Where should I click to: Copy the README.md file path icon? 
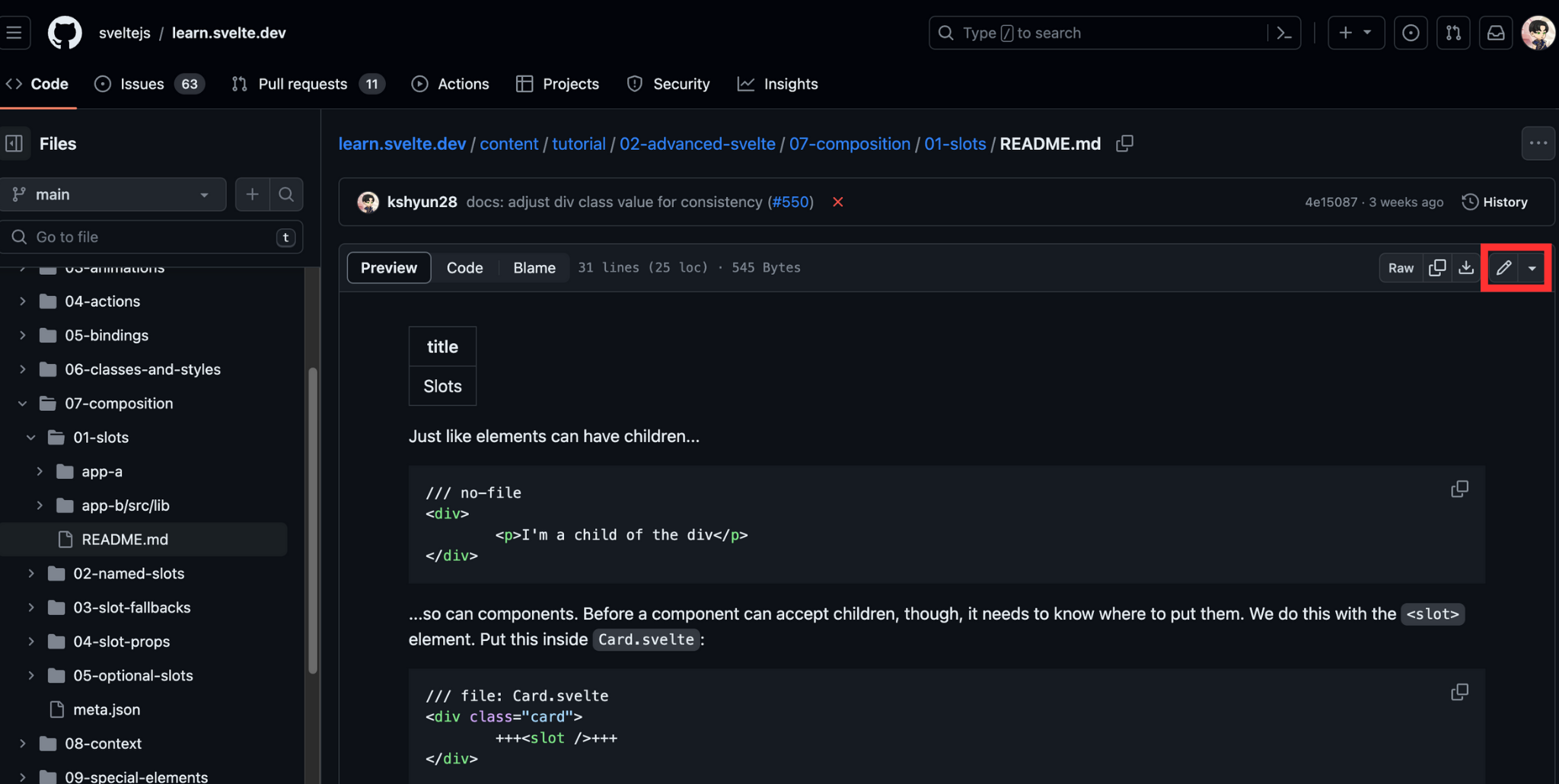pyautogui.click(x=1124, y=143)
